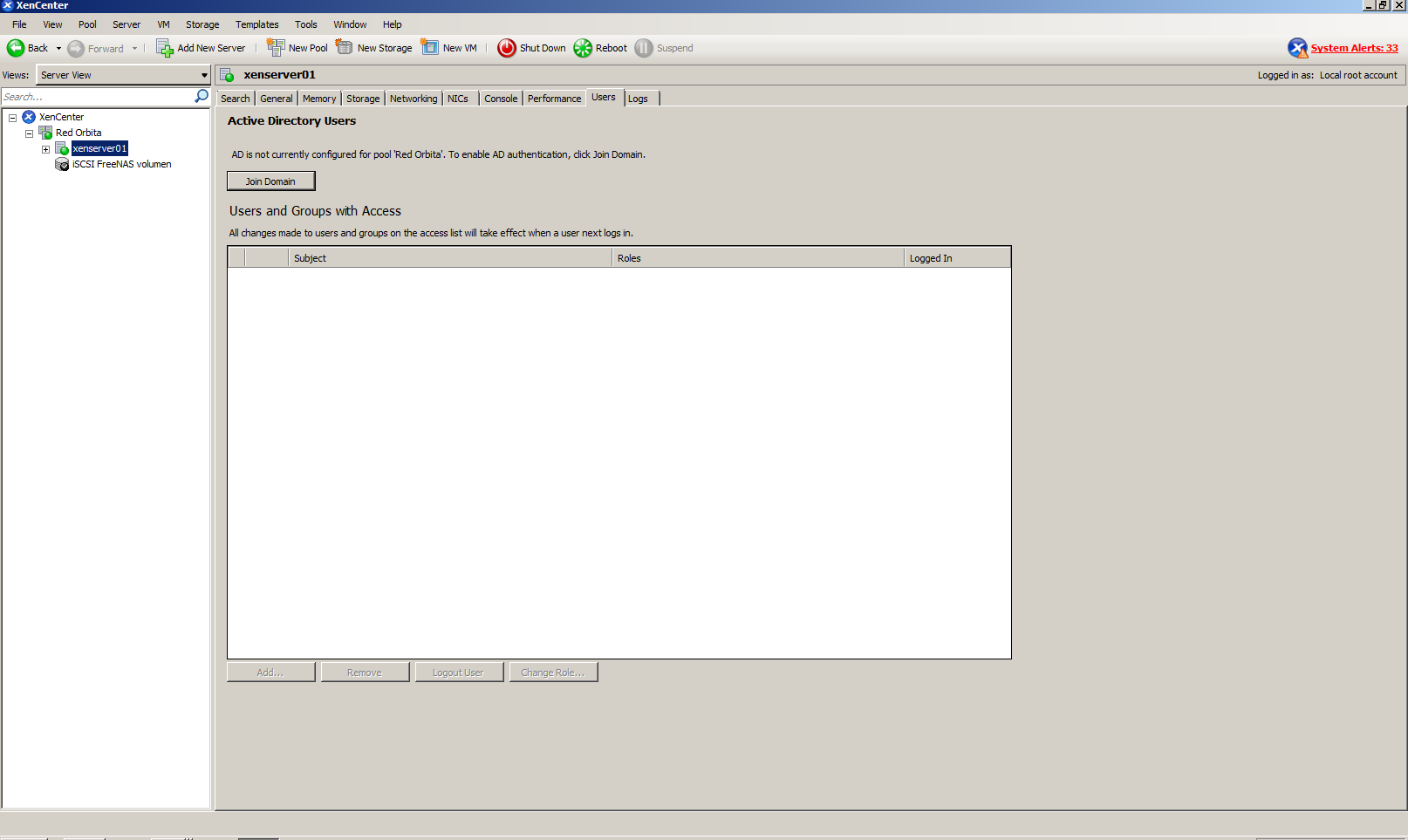
Task: Shut down the server using the red icon
Action: tap(507, 48)
